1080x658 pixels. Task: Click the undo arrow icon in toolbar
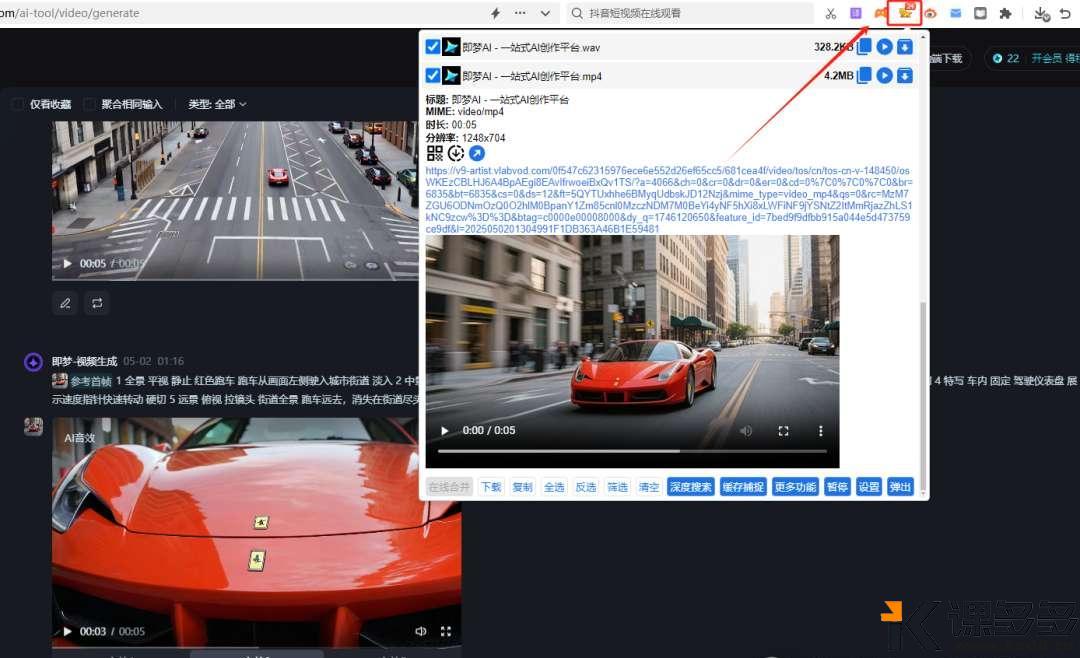[x=1066, y=13]
